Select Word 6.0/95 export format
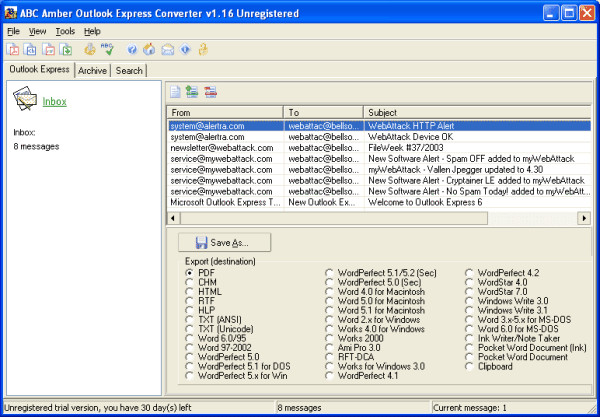This screenshot has width=600, height=417. 189,338
